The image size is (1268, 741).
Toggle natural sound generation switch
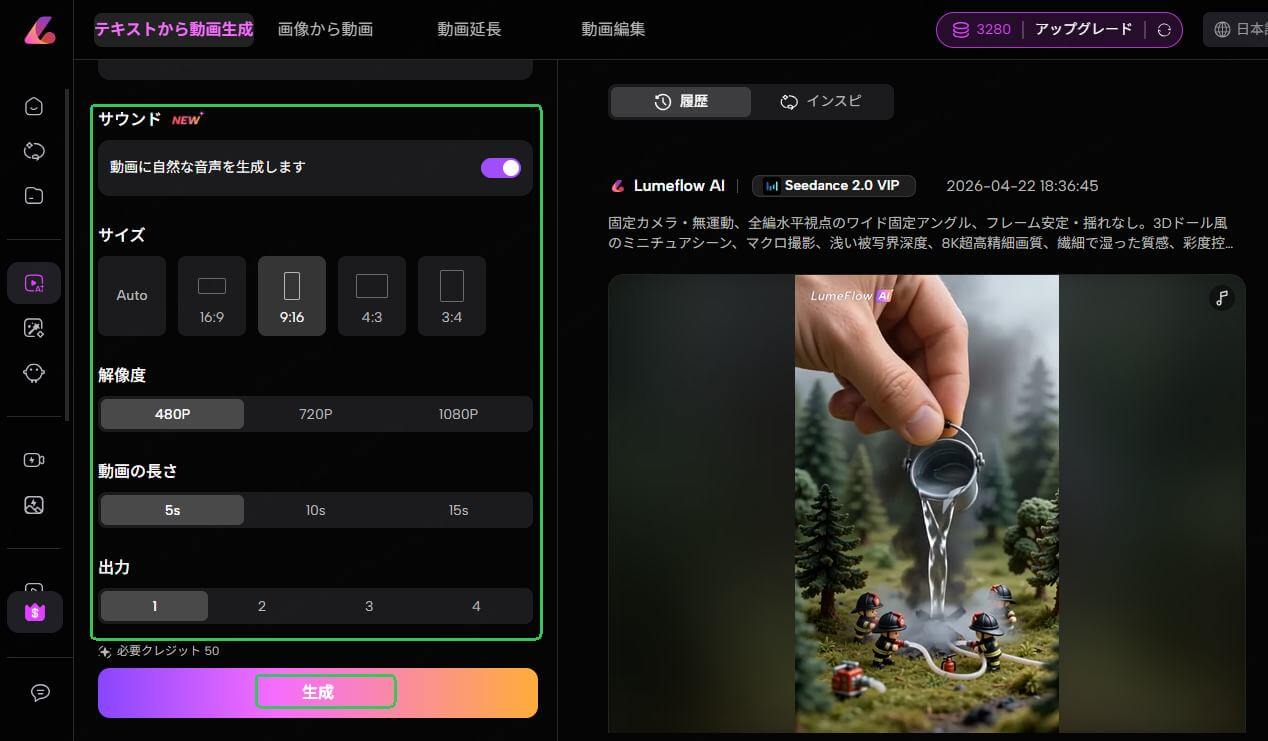(x=501, y=168)
